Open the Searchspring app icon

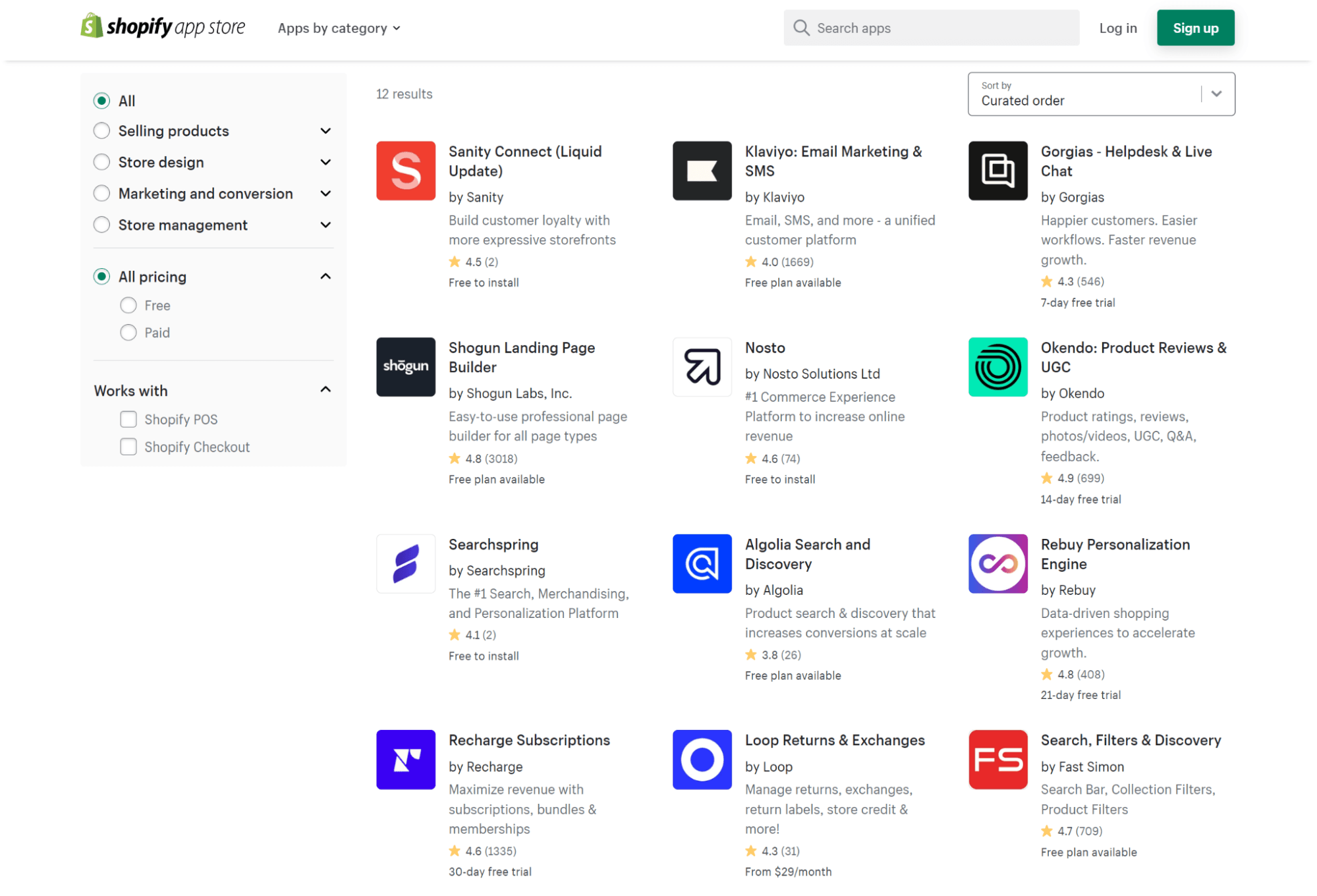pos(406,563)
